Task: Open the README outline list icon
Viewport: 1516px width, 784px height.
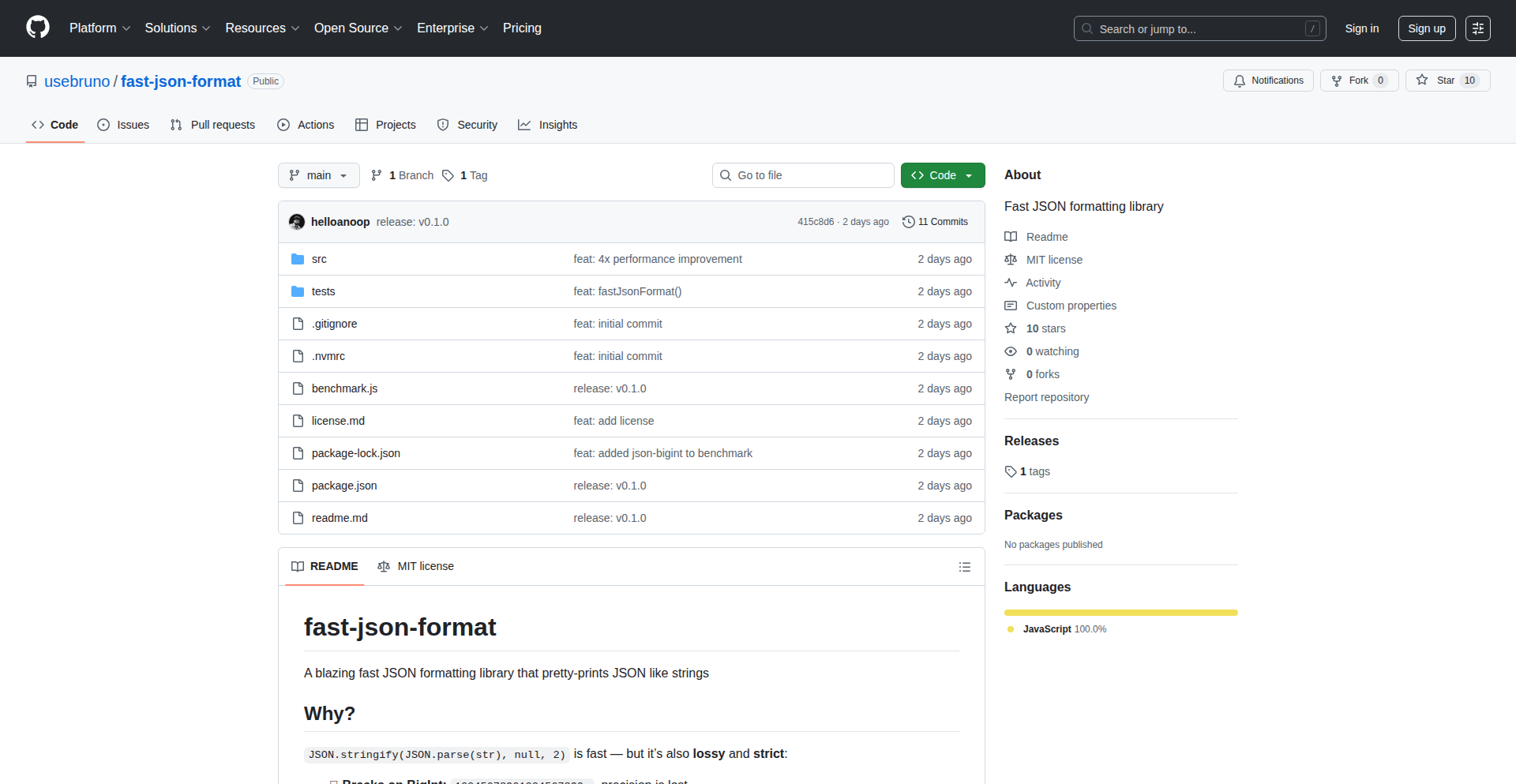Action: point(965,567)
